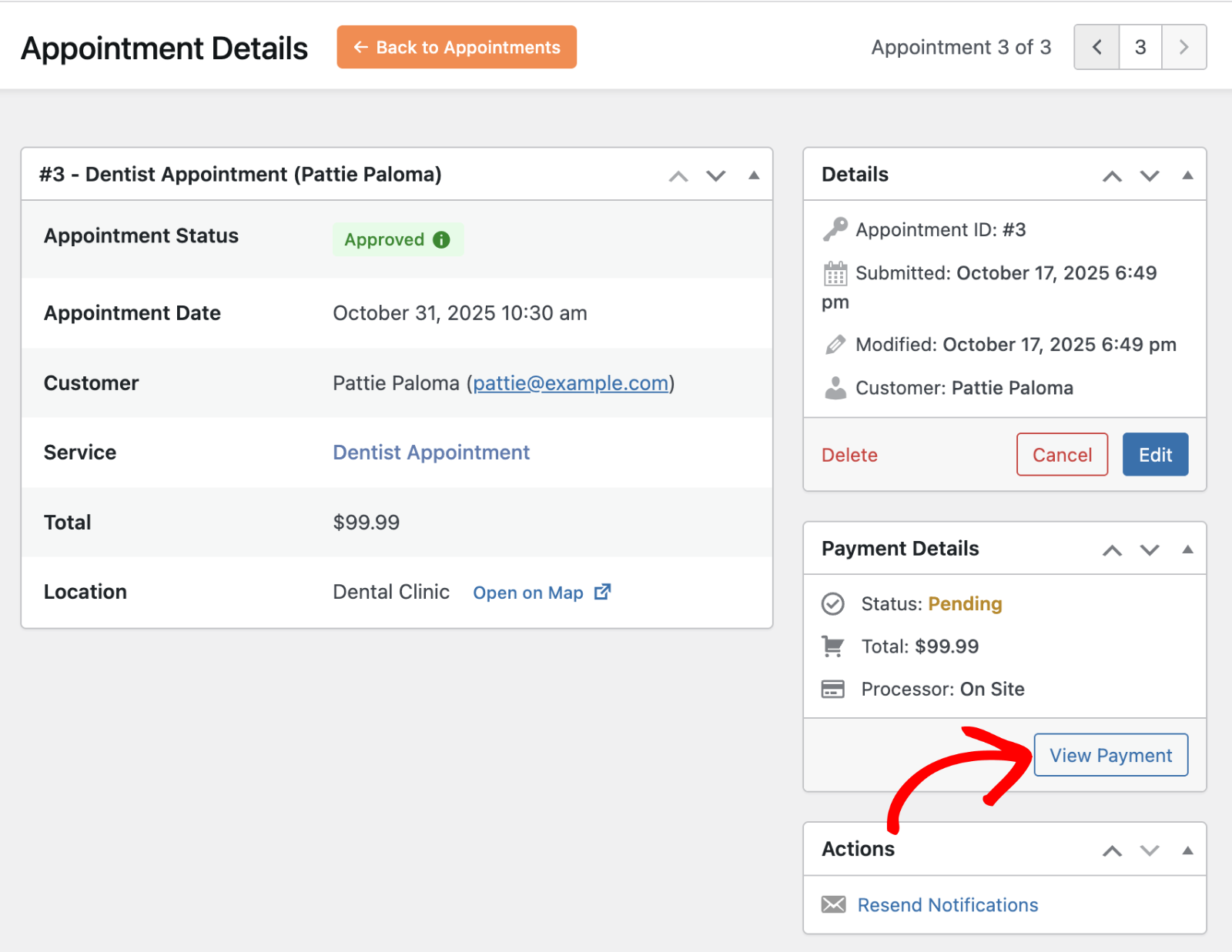This screenshot has width=1232, height=952.
Task: Click the external link icon beside Open on Map
Action: (603, 592)
